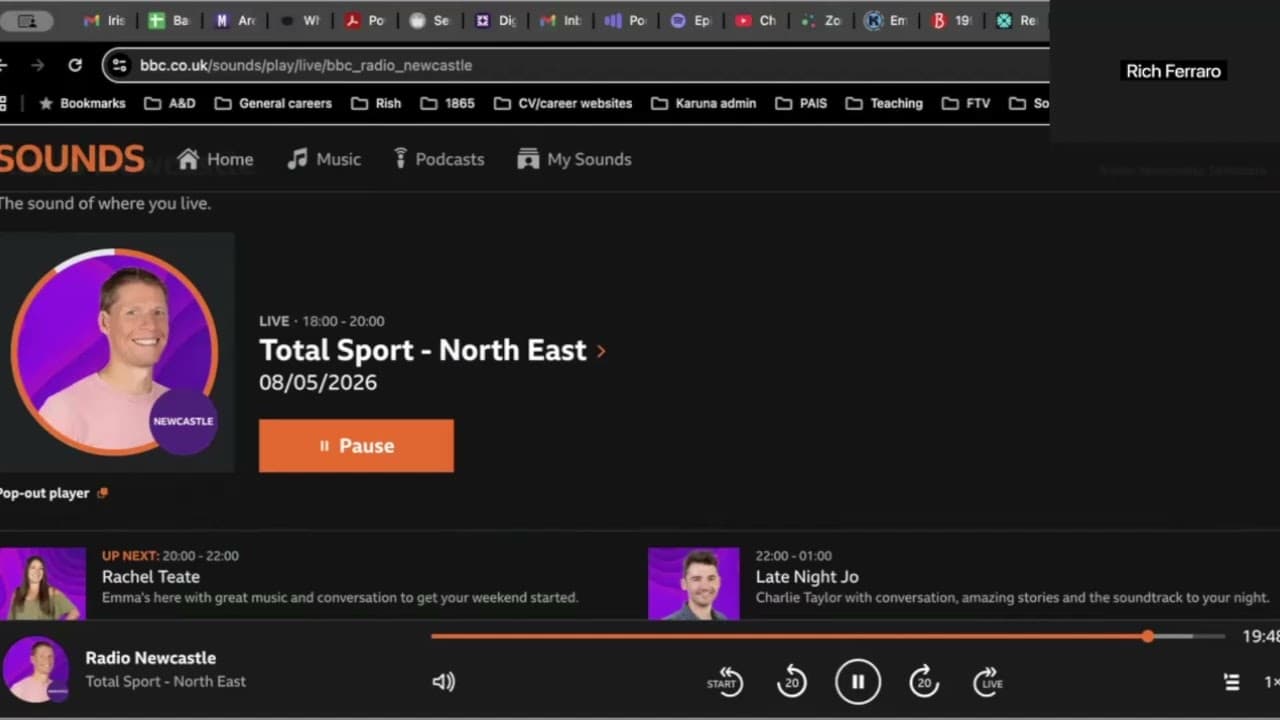Open the player queue list icon

[1232, 682]
